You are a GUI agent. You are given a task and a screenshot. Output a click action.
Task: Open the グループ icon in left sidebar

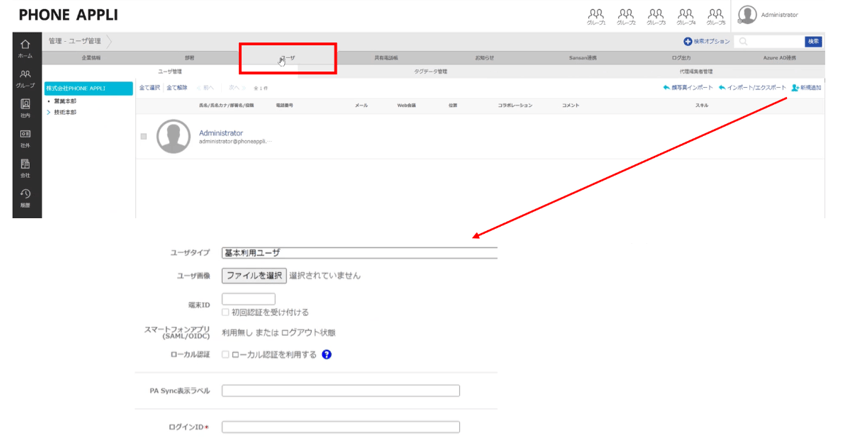point(25,79)
